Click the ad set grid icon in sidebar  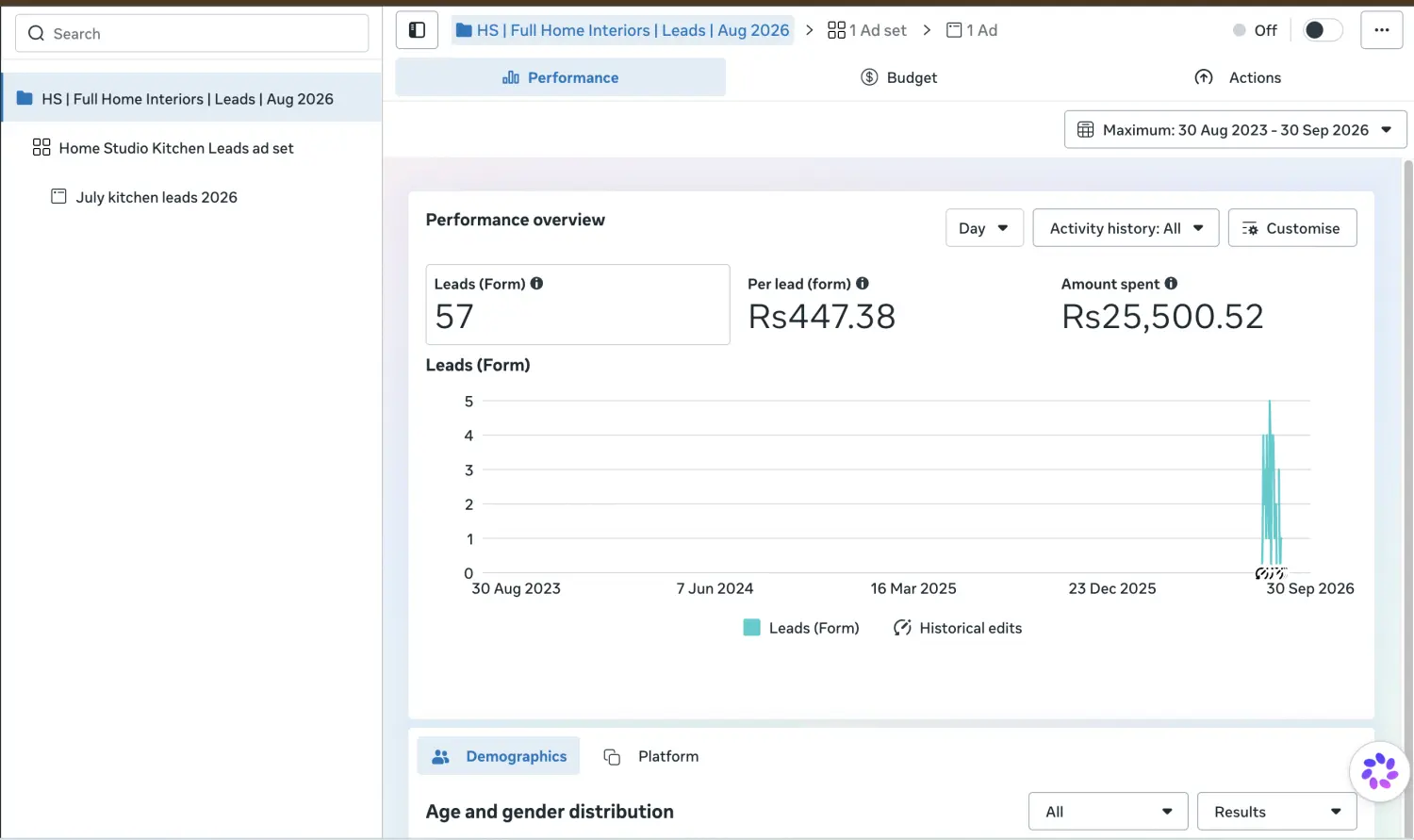[x=41, y=147]
